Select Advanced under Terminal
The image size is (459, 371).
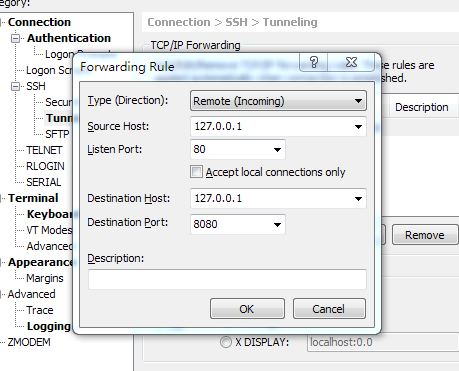pyautogui.click(x=50, y=246)
